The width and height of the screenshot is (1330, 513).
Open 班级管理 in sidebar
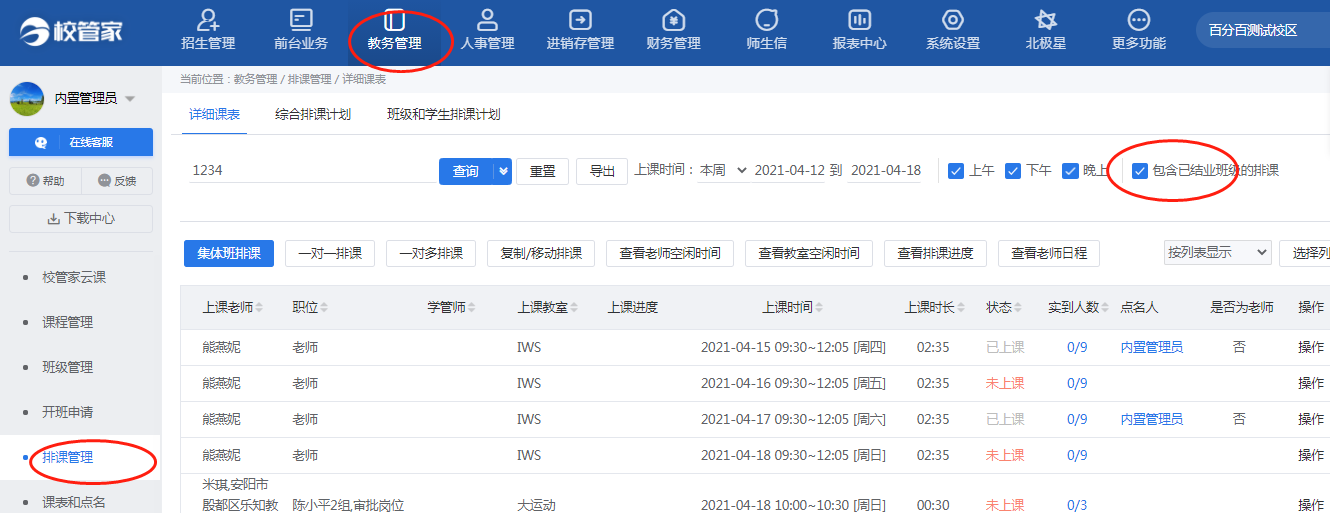67,367
